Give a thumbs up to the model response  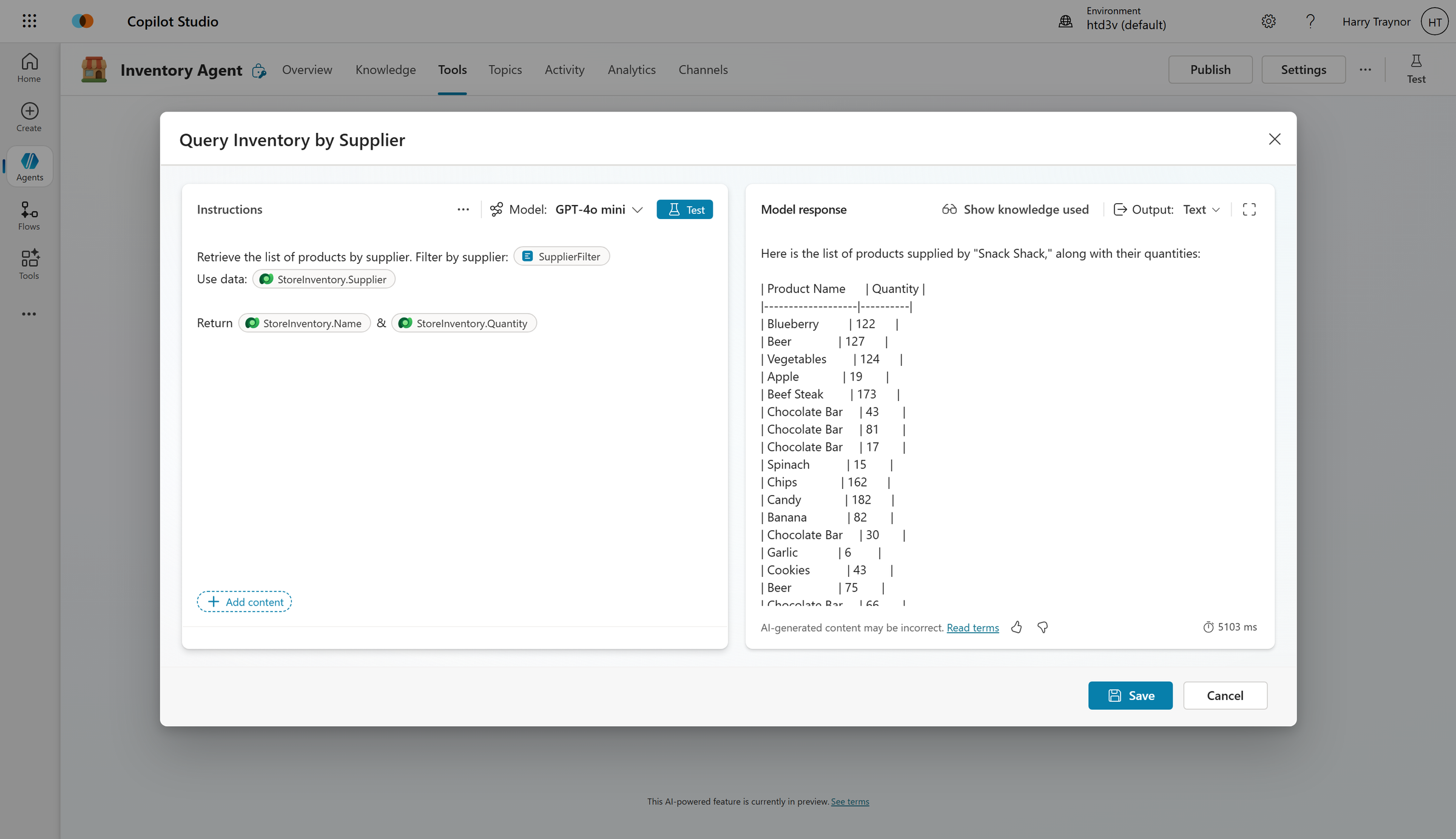point(1017,627)
